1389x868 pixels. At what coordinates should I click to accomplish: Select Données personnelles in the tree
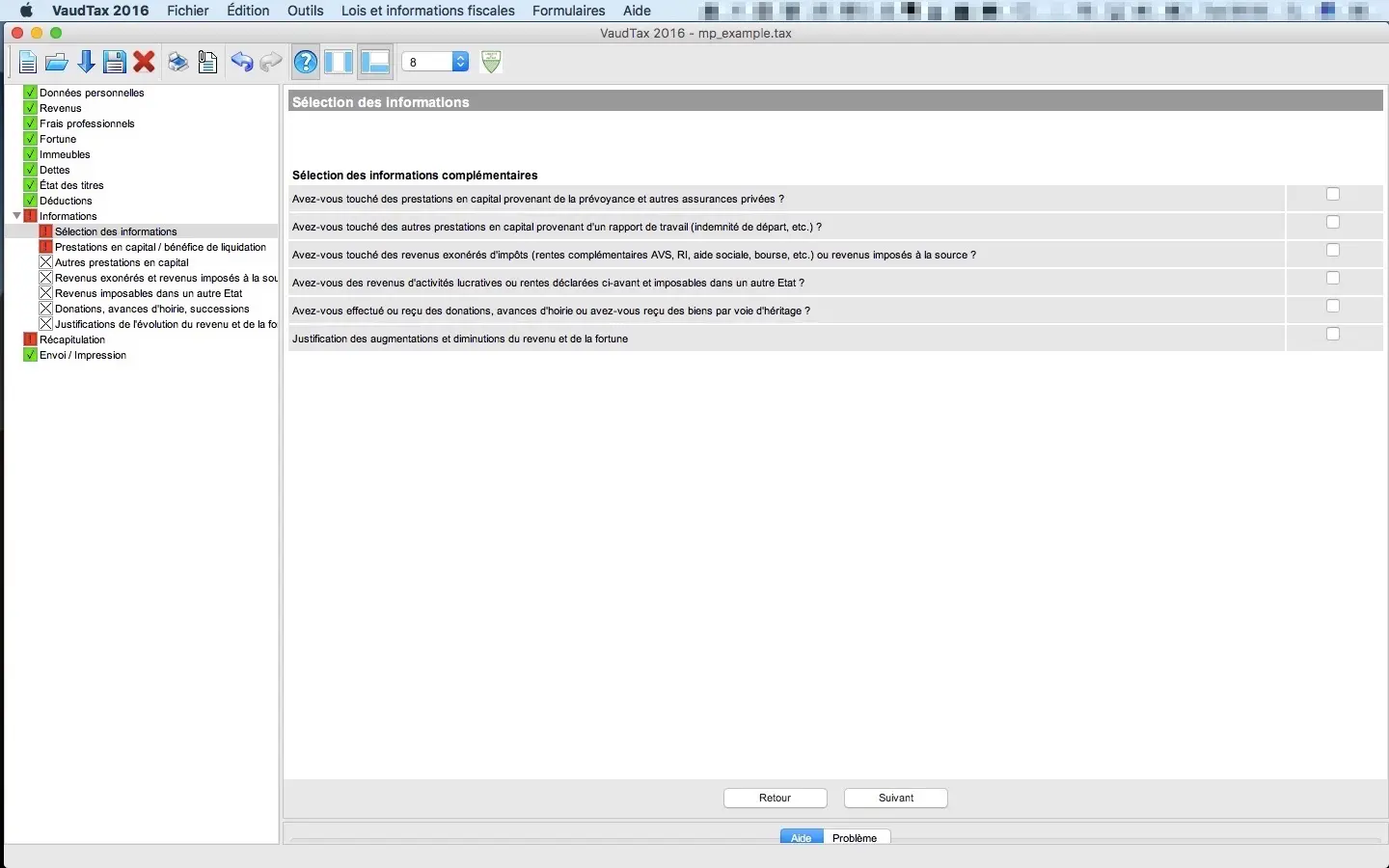tap(92, 93)
